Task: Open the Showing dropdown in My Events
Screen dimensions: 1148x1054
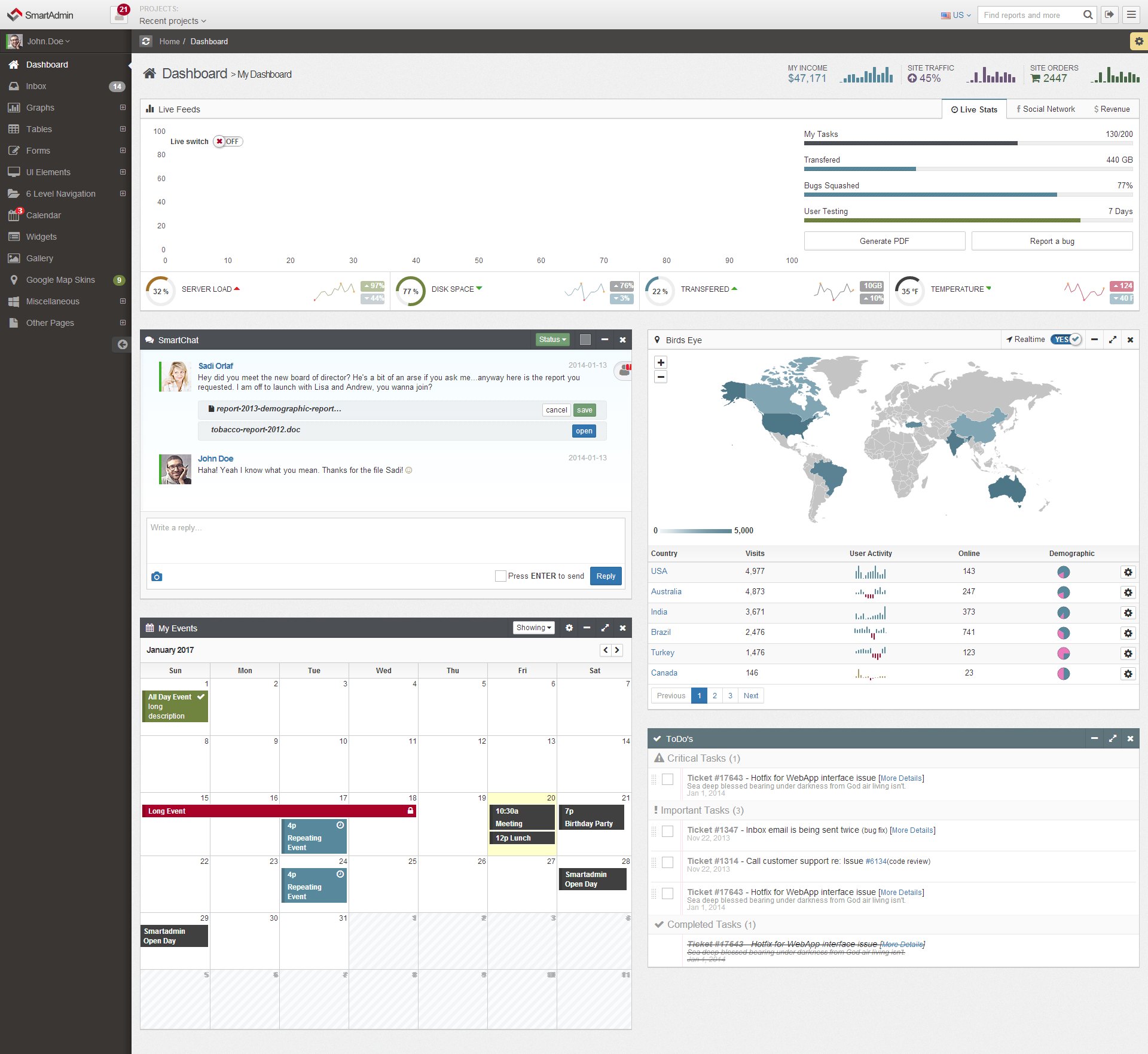Action: [x=534, y=628]
